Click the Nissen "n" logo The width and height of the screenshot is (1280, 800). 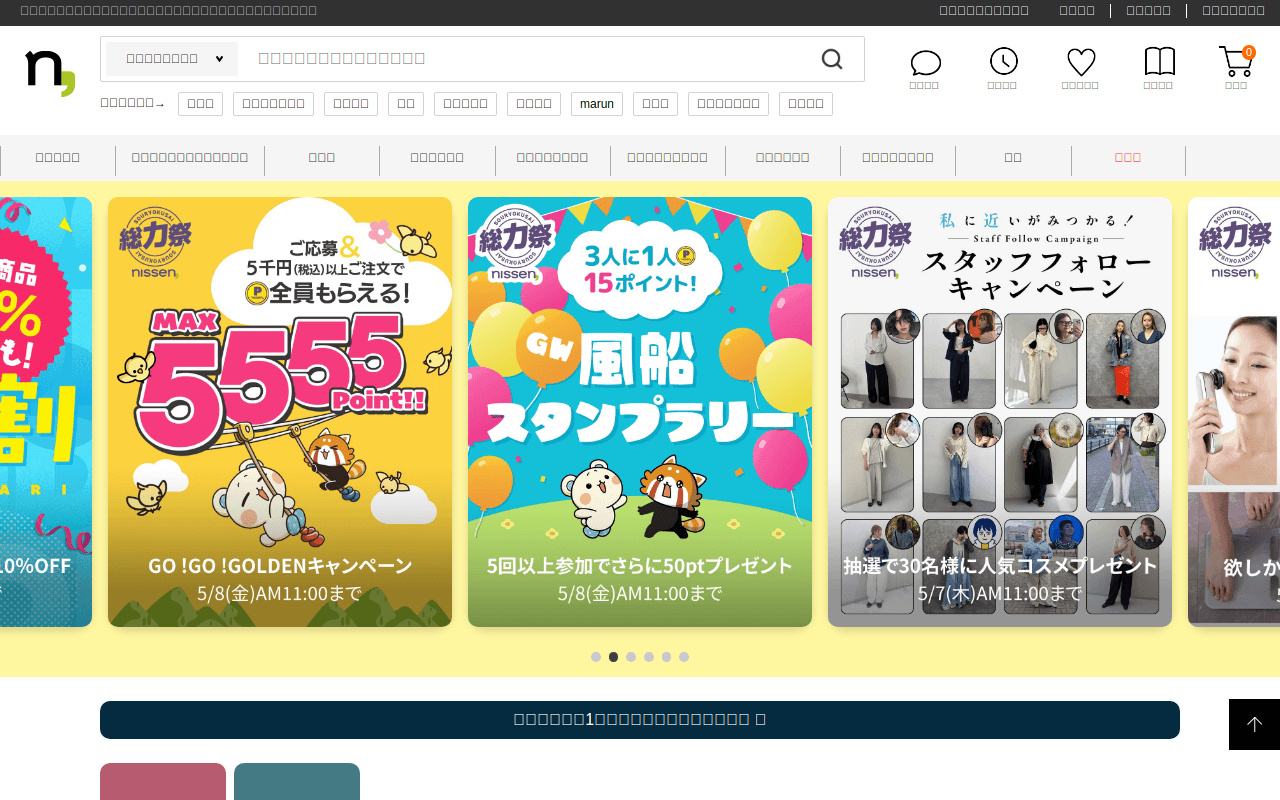pyautogui.click(x=50, y=72)
